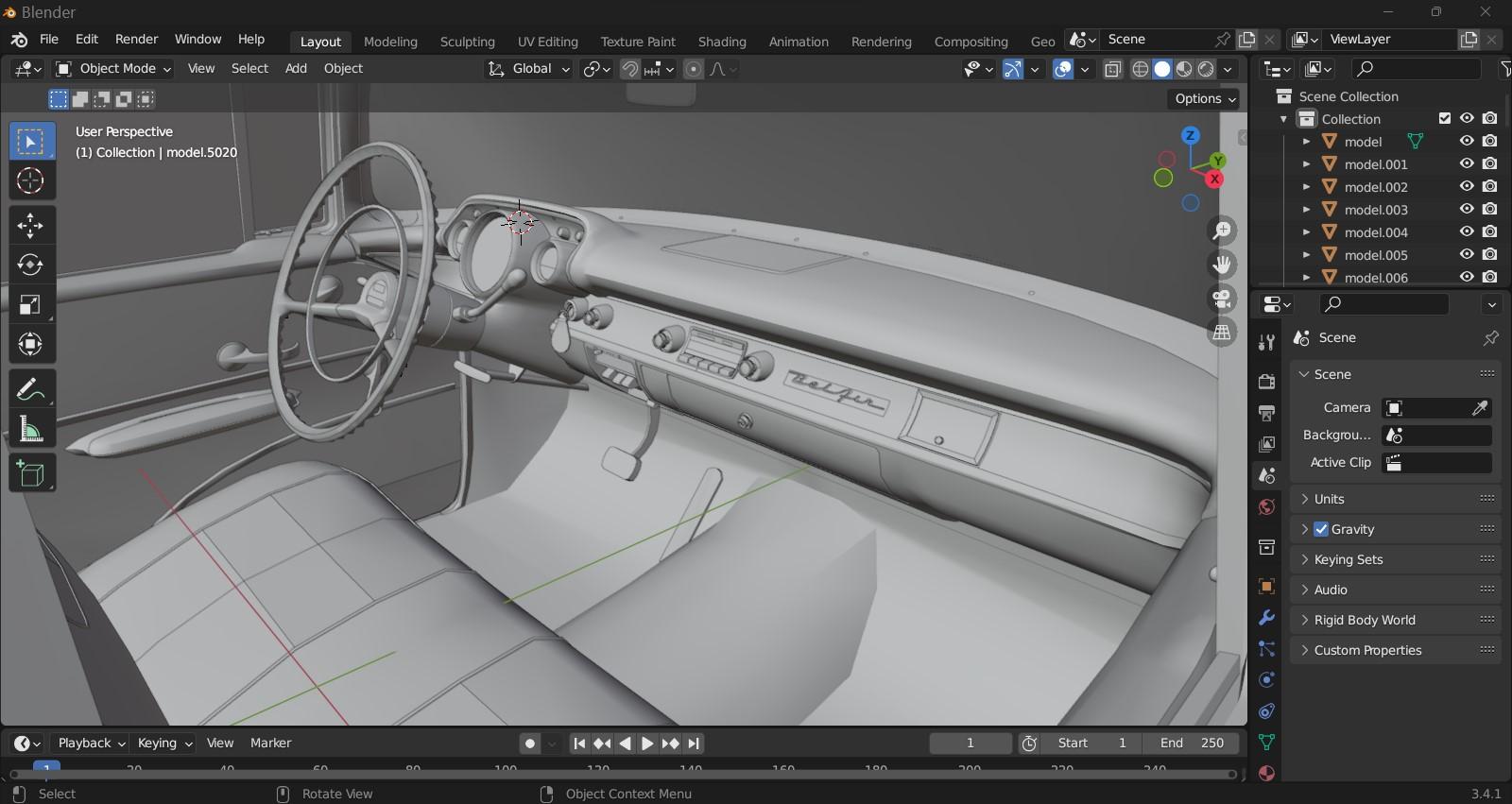Hide model.003 in viewport
This screenshot has width=1512, height=804.
point(1467,210)
